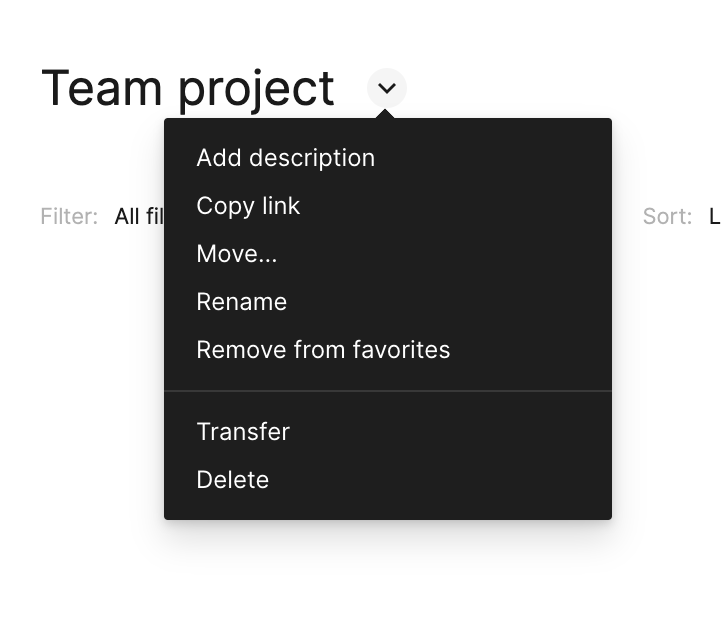Viewport: 722px width, 628px height.
Task: Choose Copy link in the project menu
Action: pyautogui.click(x=248, y=206)
